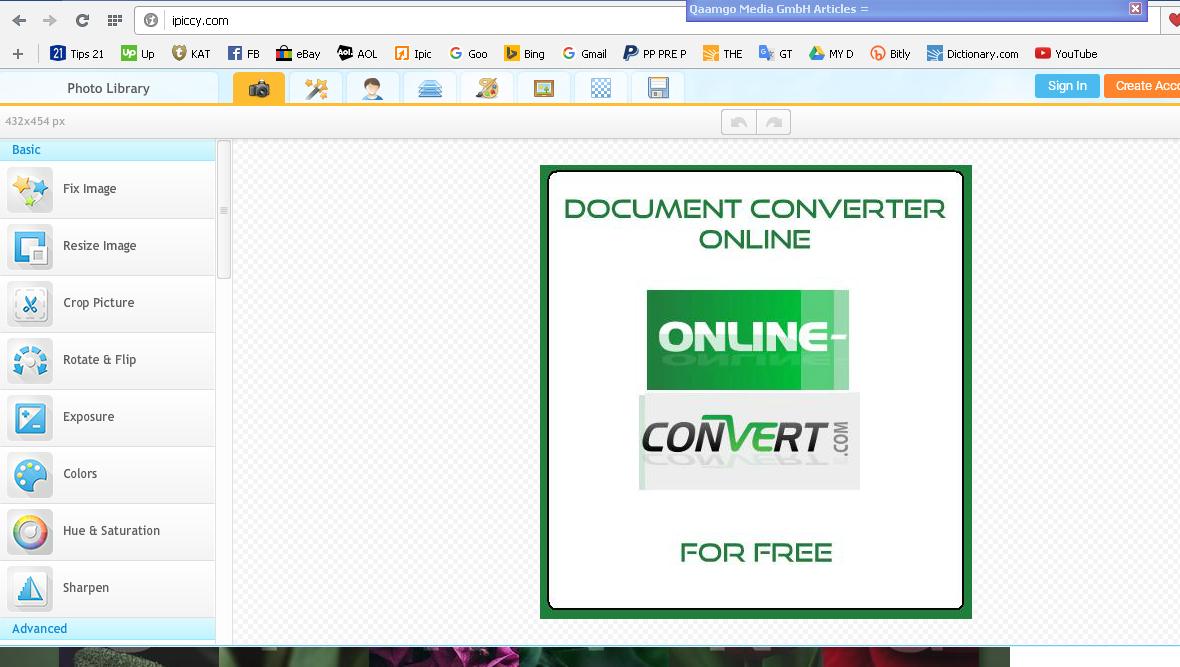Image resolution: width=1180 pixels, height=667 pixels.
Task: Open the Bing bookmark
Action: [525, 53]
